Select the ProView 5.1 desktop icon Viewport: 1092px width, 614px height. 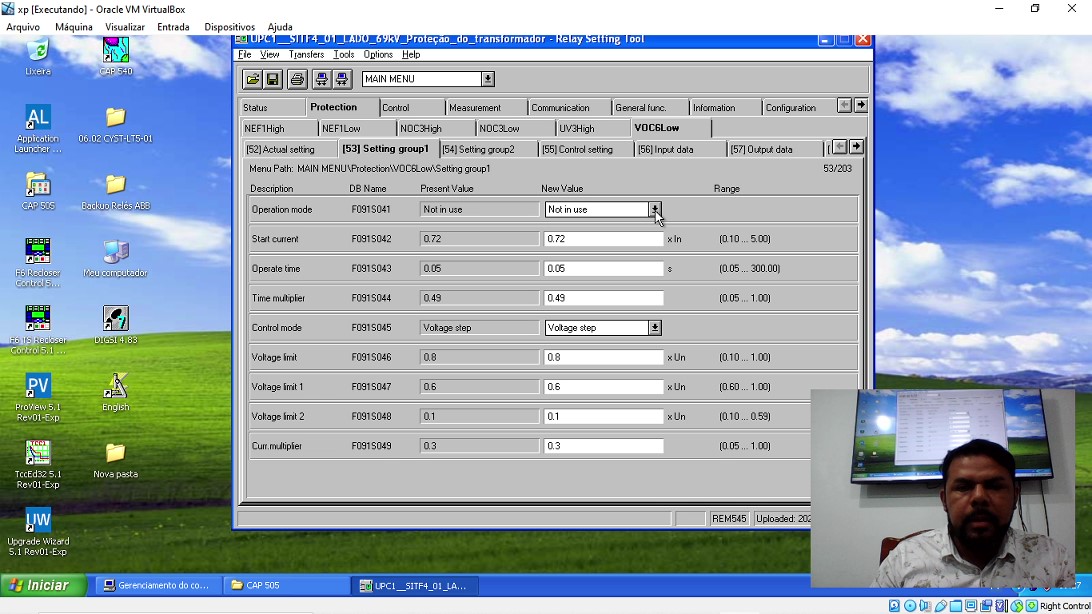pos(38,388)
